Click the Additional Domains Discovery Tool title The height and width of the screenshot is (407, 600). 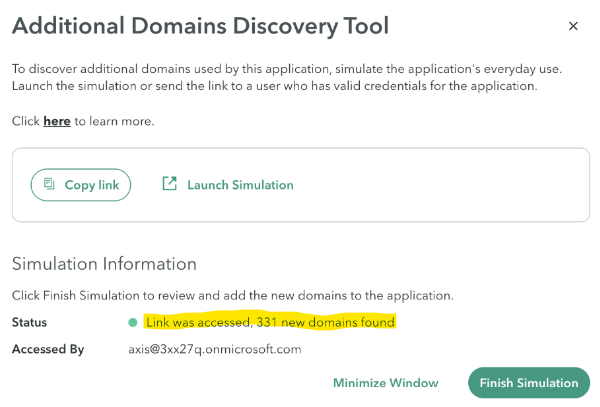coord(201,26)
